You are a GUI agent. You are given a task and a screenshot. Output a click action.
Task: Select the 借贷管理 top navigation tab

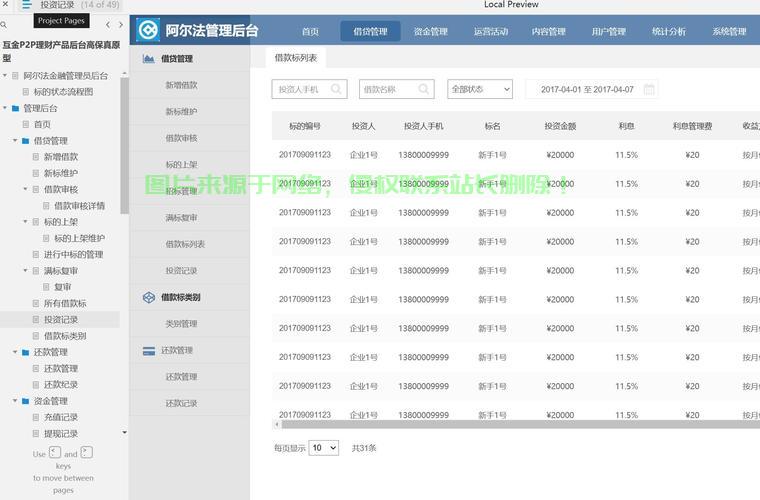(x=370, y=31)
